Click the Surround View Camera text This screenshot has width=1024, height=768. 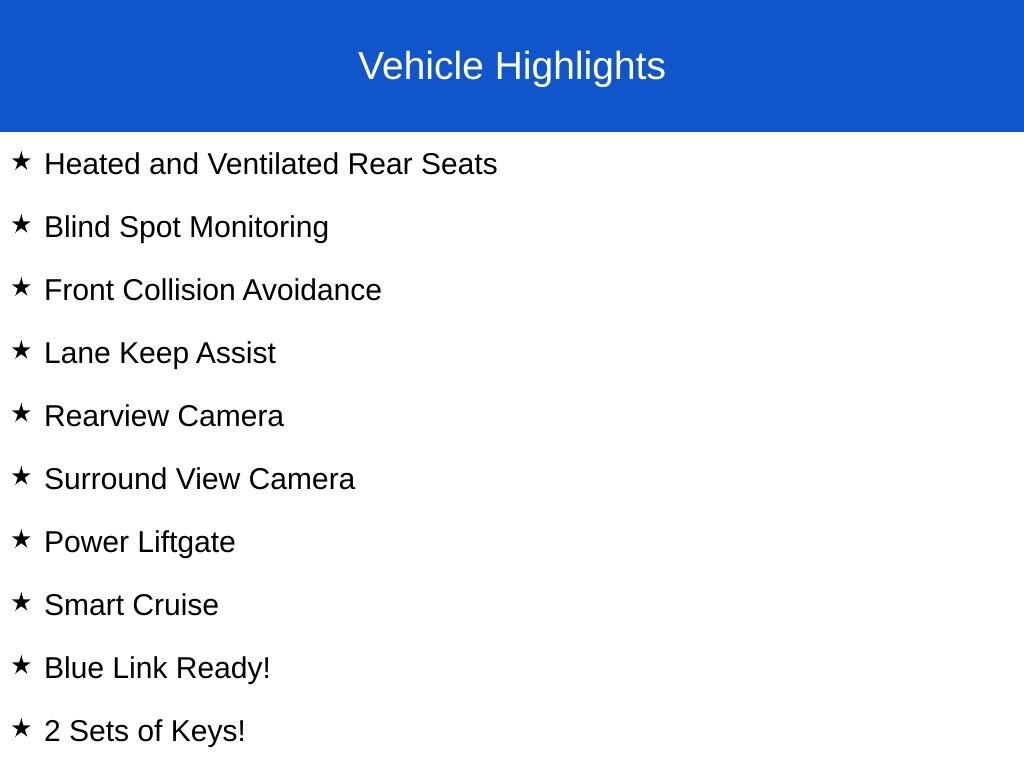click(199, 479)
